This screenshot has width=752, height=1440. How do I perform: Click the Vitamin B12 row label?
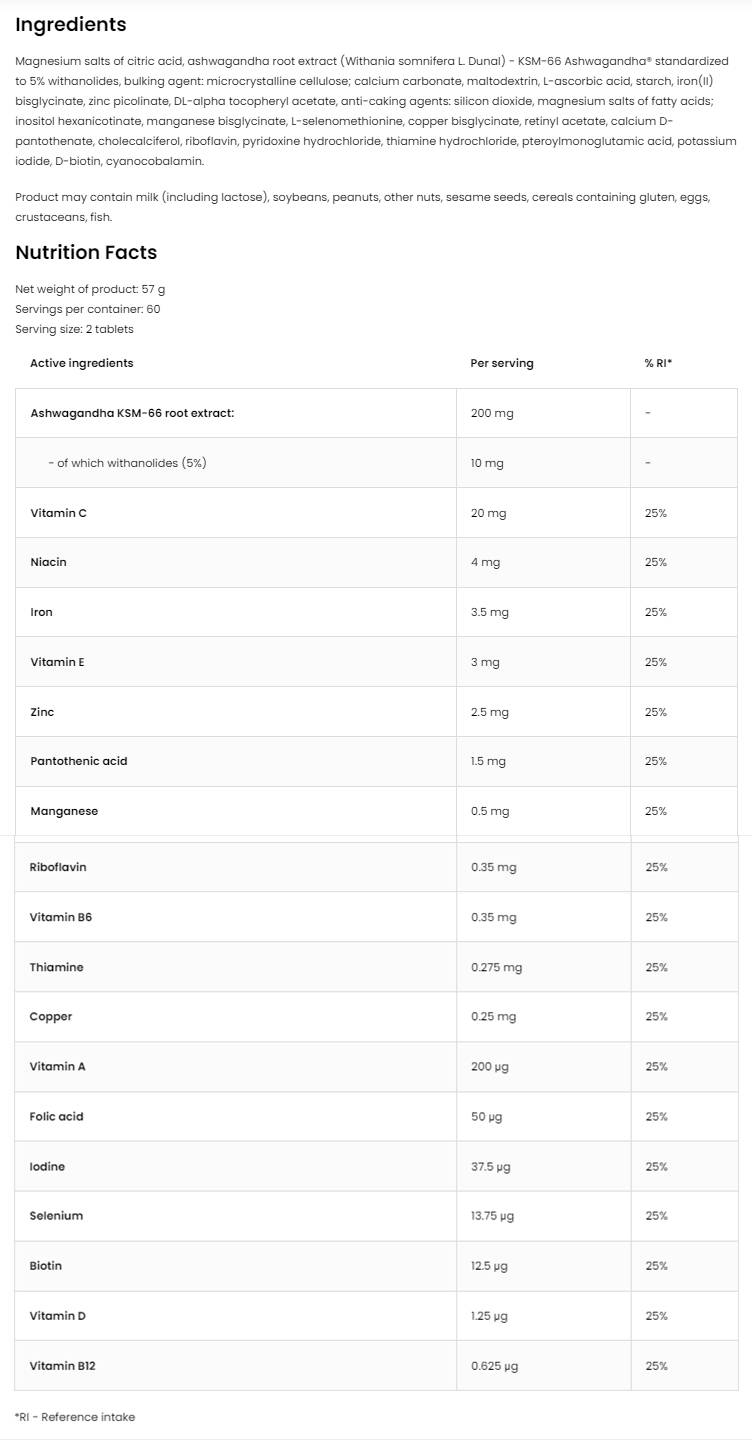pyautogui.click(x=63, y=1365)
